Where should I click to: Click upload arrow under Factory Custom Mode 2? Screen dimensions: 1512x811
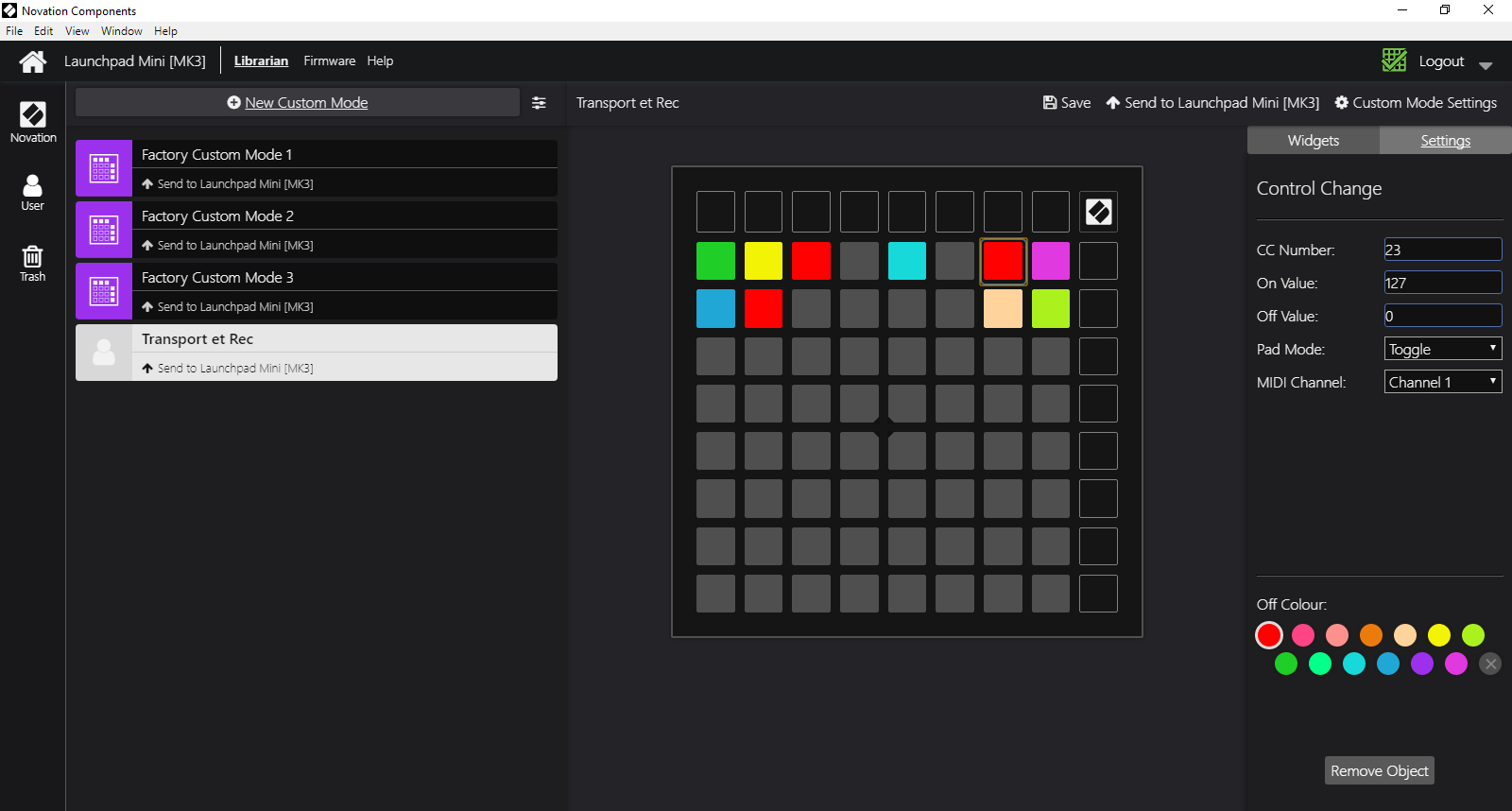(147, 245)
